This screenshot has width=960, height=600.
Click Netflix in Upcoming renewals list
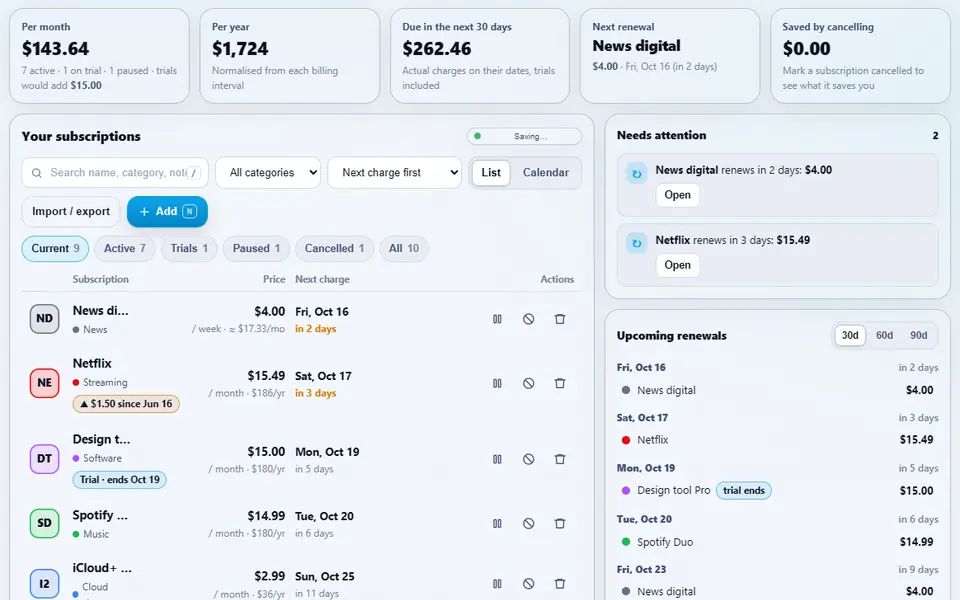[x=653, y=440]
